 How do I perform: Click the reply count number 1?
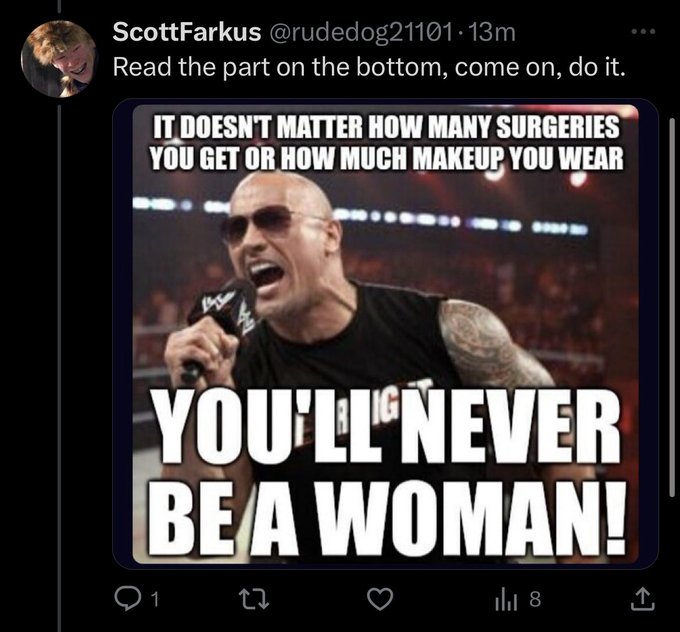pos(155,600)
